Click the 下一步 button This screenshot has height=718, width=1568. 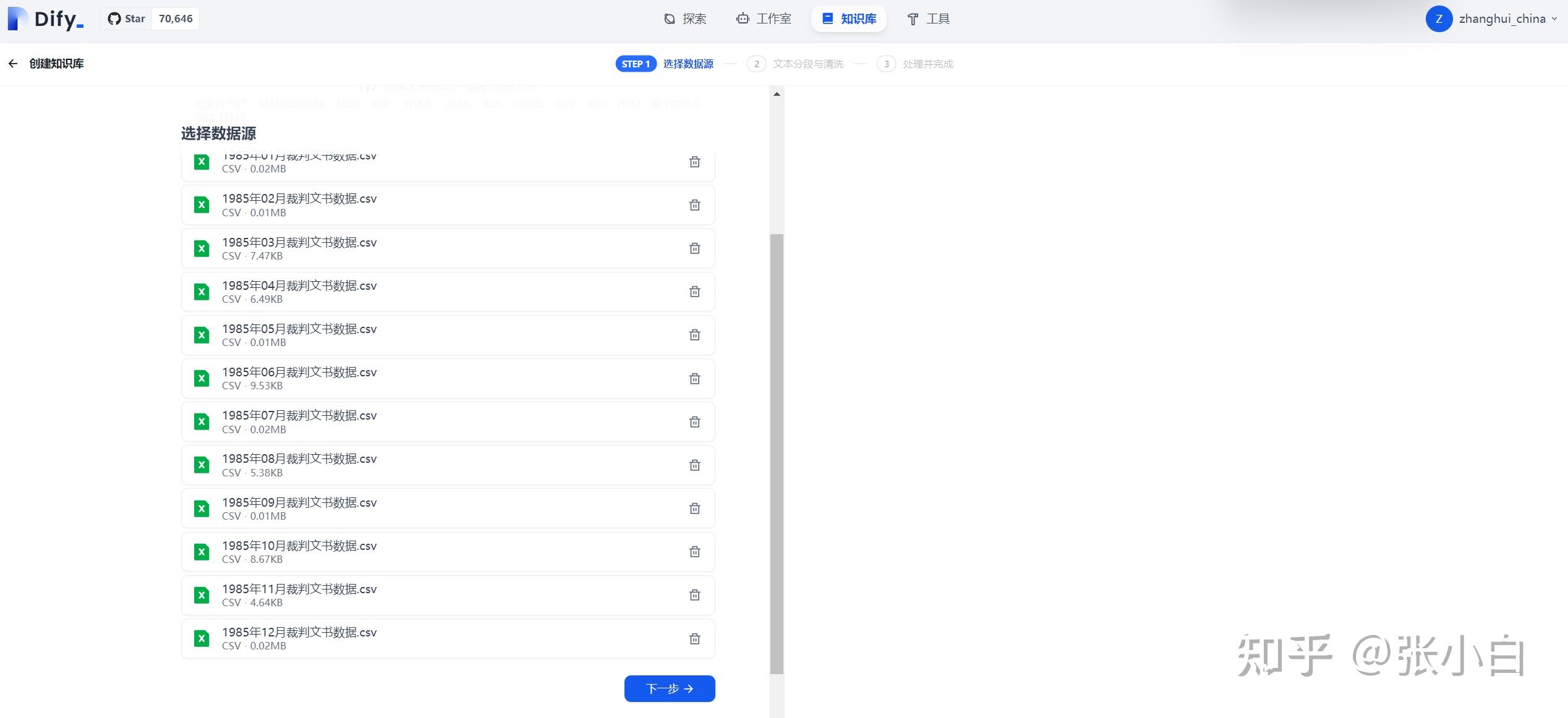(670, 688)
